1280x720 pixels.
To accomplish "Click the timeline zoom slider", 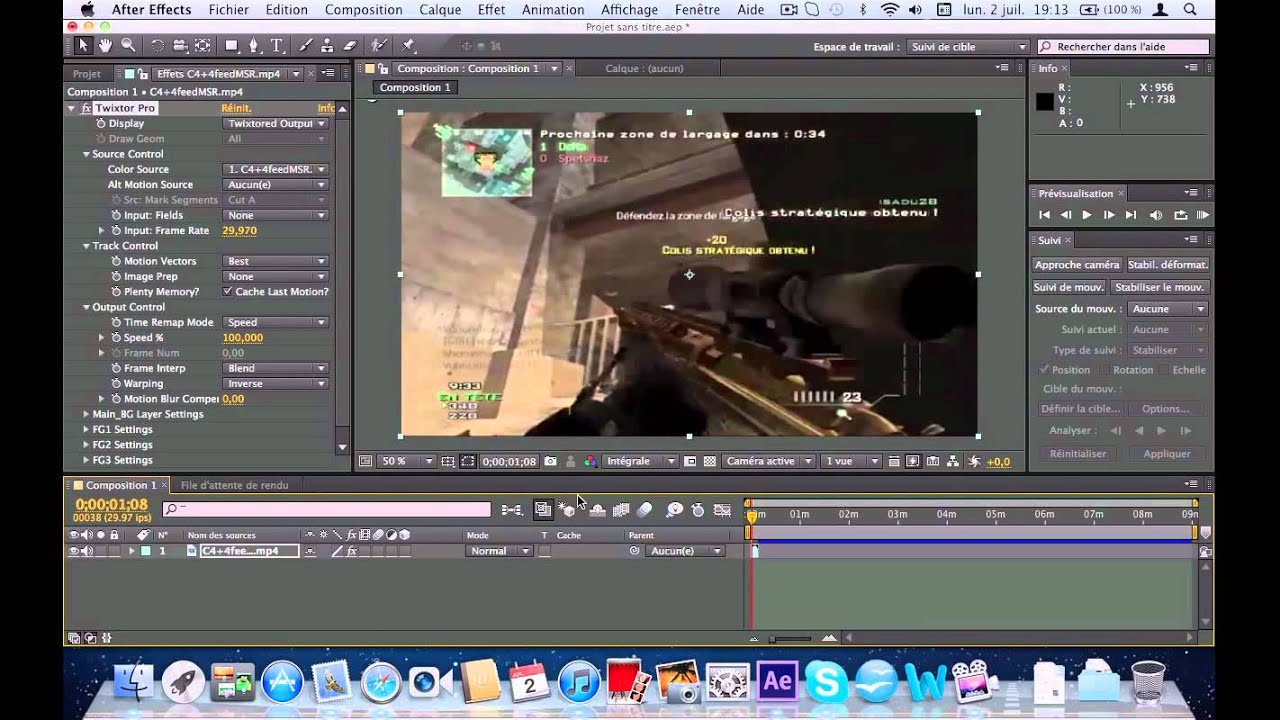I will tap(790, 638).
